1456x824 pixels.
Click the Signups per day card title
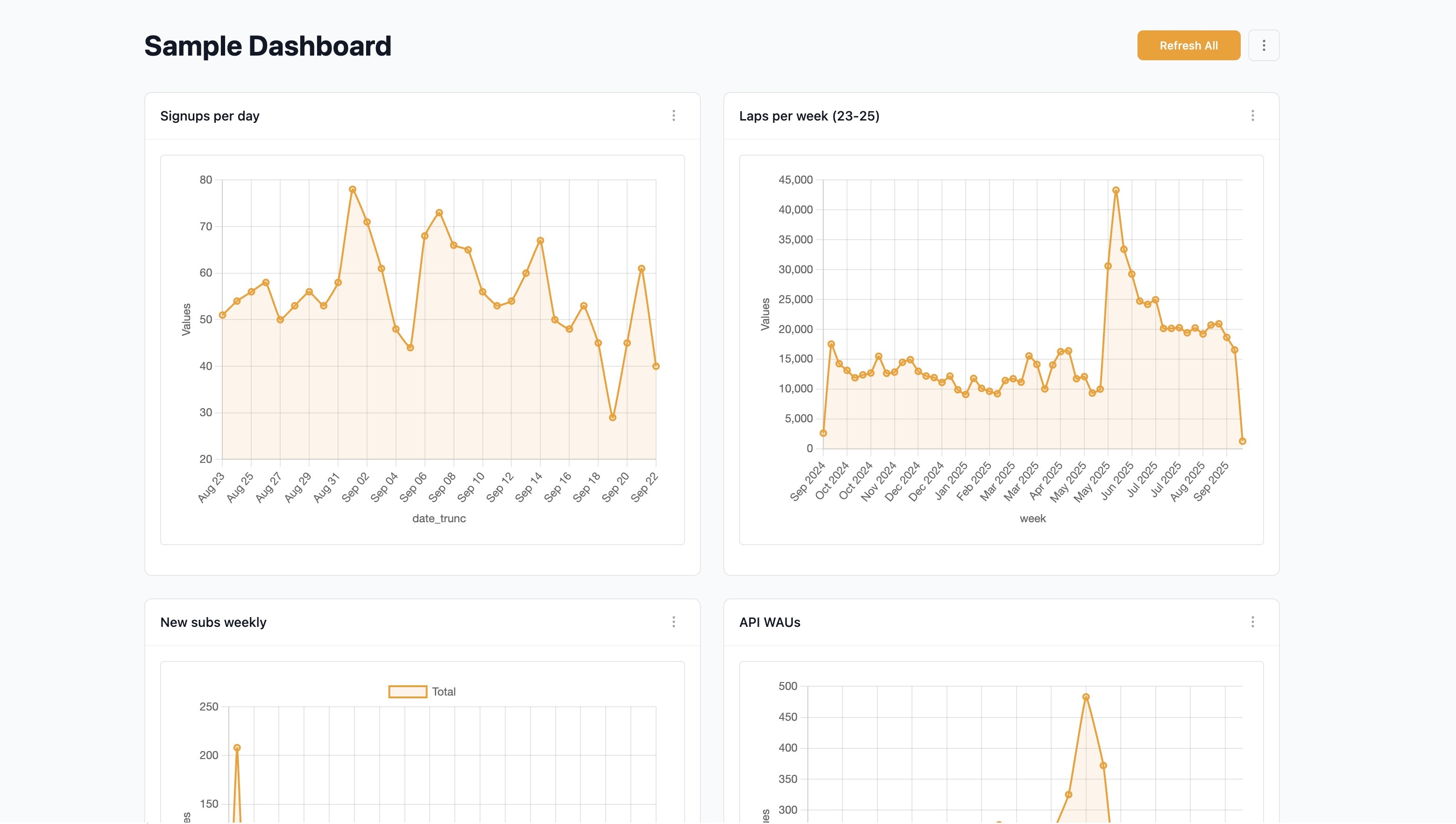[x=209, y=116]
